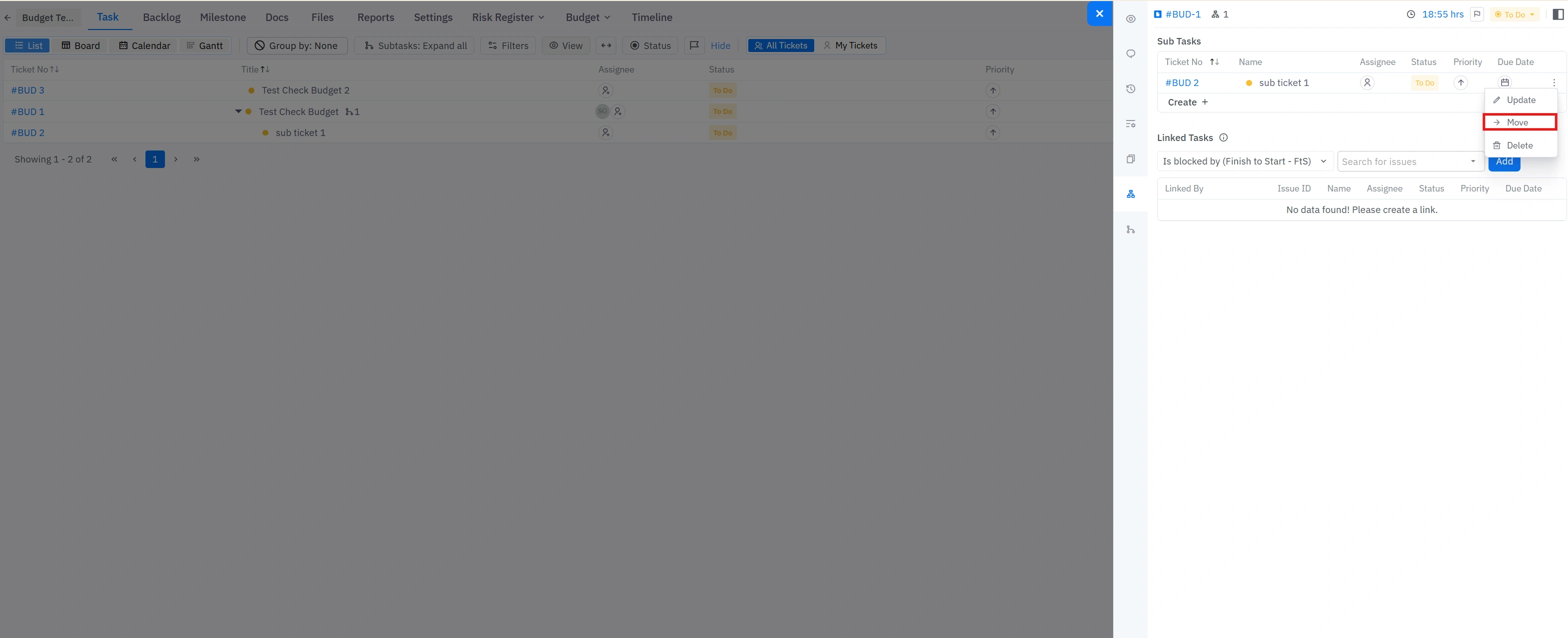The image size is (1568, 638).
Task: Choose Move from the context menu
Action: pos(1520,122)
